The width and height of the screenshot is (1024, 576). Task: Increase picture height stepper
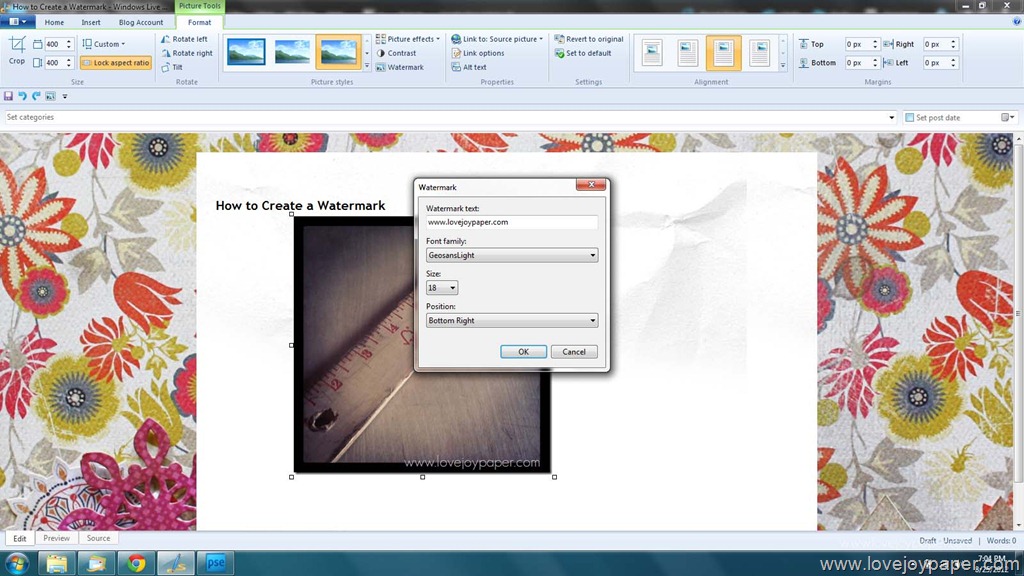(x=69, y=60)
